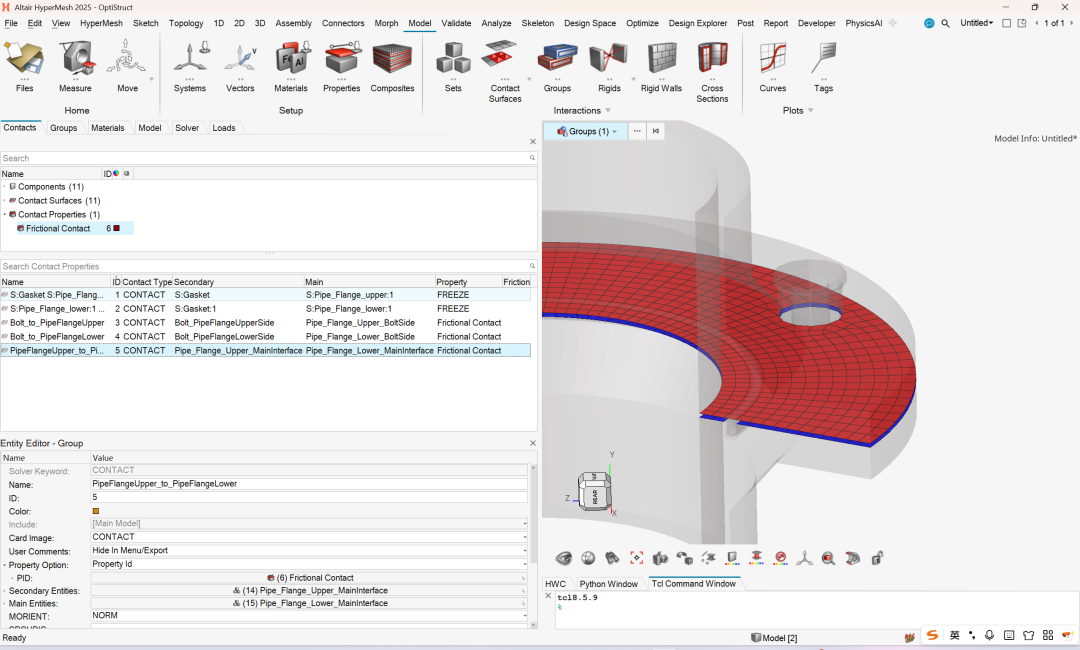The height and width of the screenshot is (650, 1080).
Task: Click the Composites ribbon icon
Action: 392,65
